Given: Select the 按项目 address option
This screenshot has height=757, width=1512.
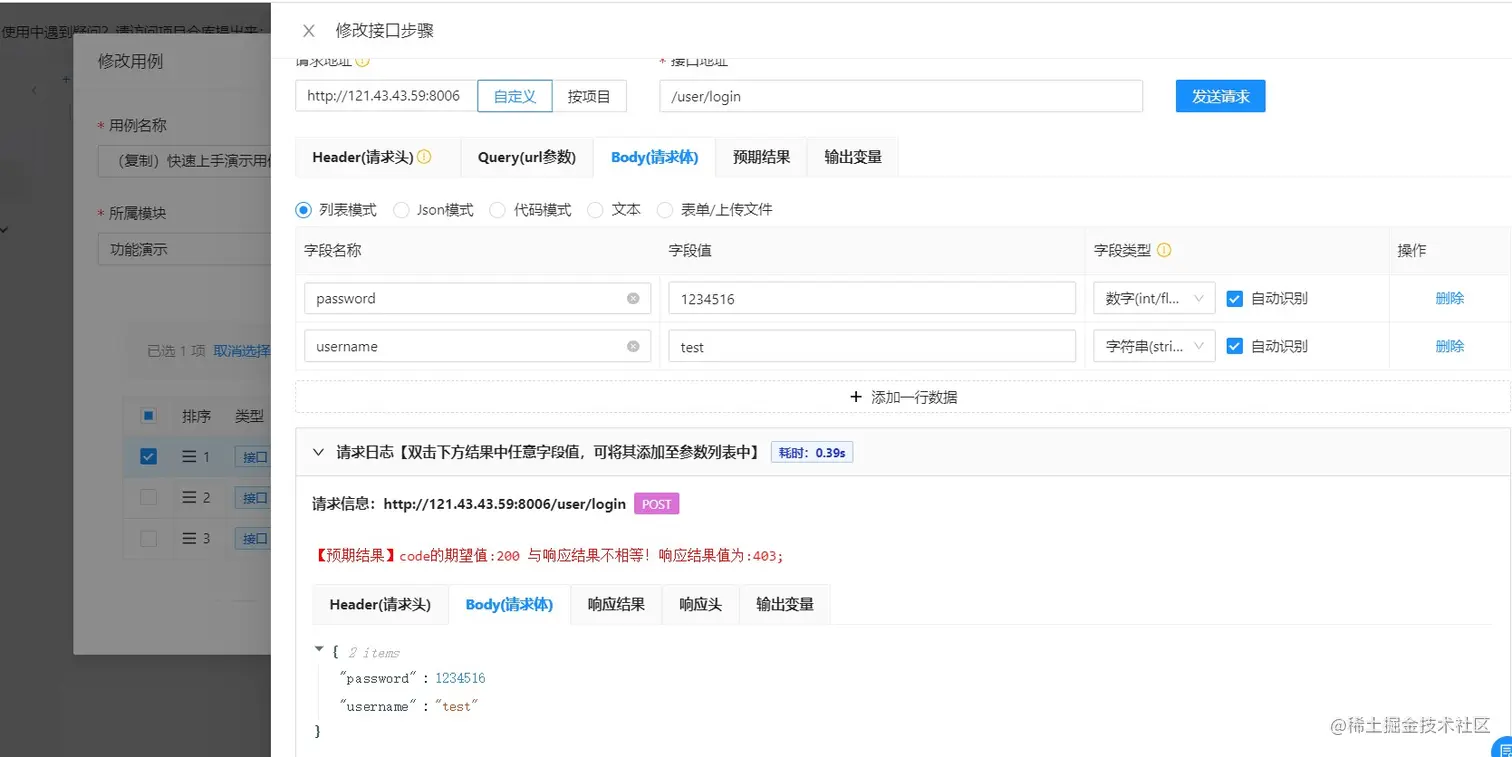Looking at the screenshot, I should [x=589, y=96].
